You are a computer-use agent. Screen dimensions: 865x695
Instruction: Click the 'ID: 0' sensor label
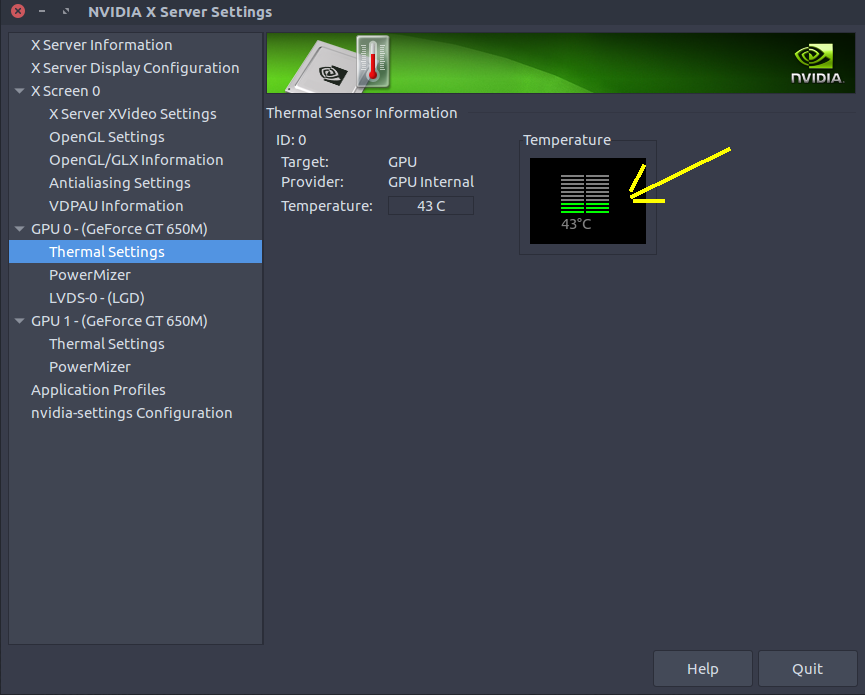(x=291, y=140)
